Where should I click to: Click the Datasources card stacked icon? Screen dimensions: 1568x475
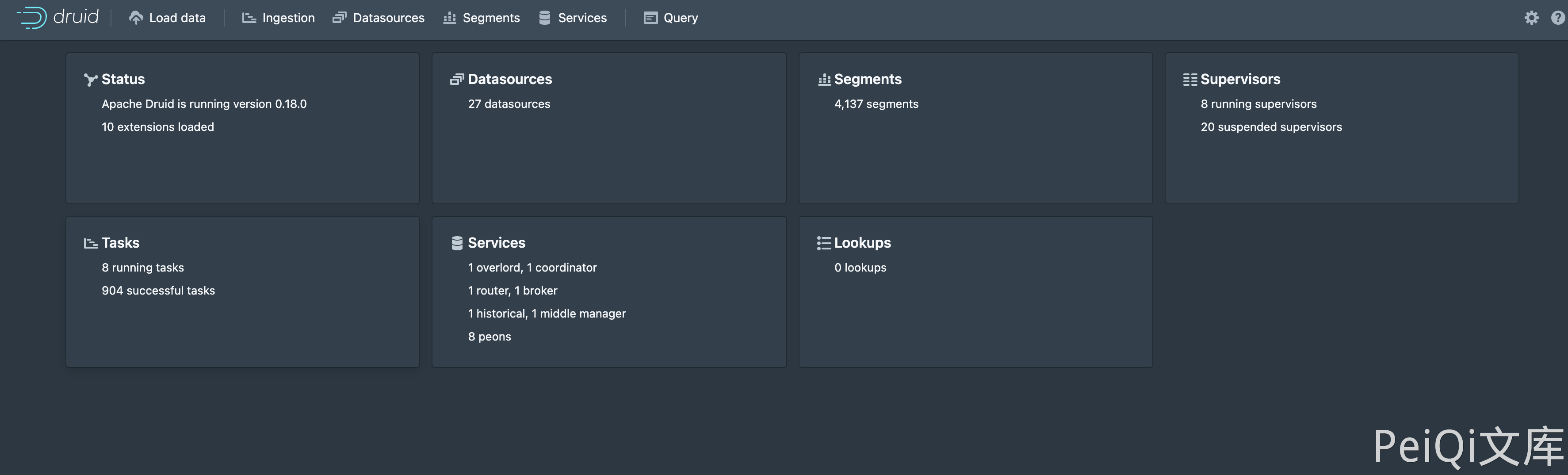tap(456, 80)
